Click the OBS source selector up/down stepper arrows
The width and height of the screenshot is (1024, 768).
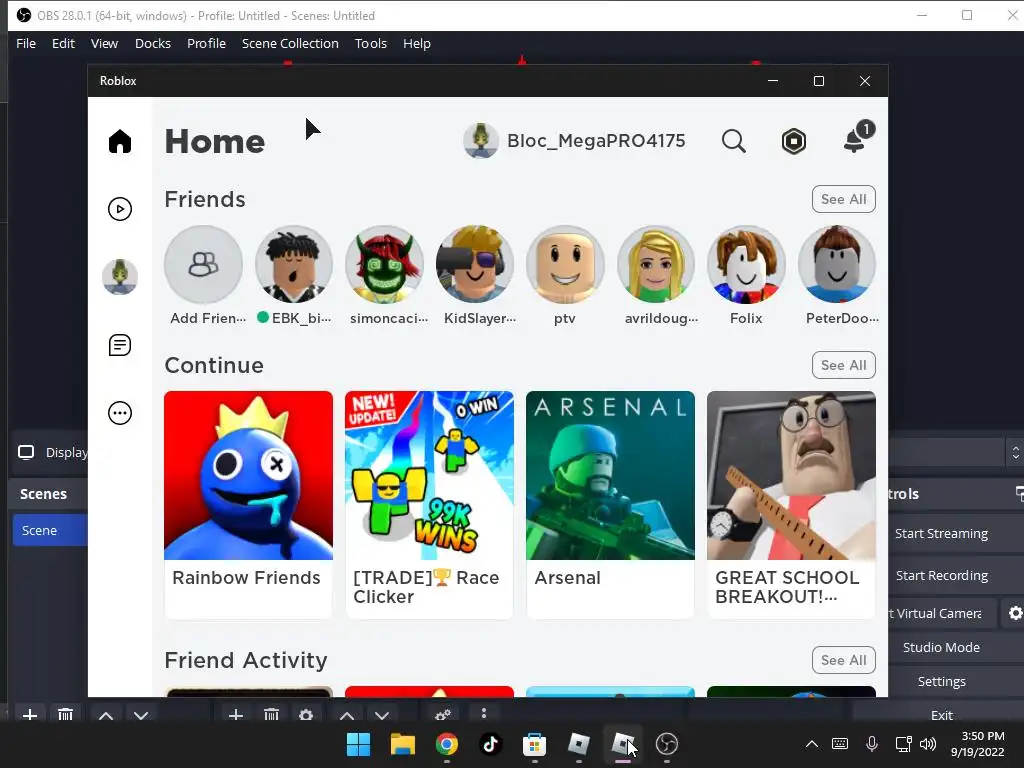click(1016, 452)
